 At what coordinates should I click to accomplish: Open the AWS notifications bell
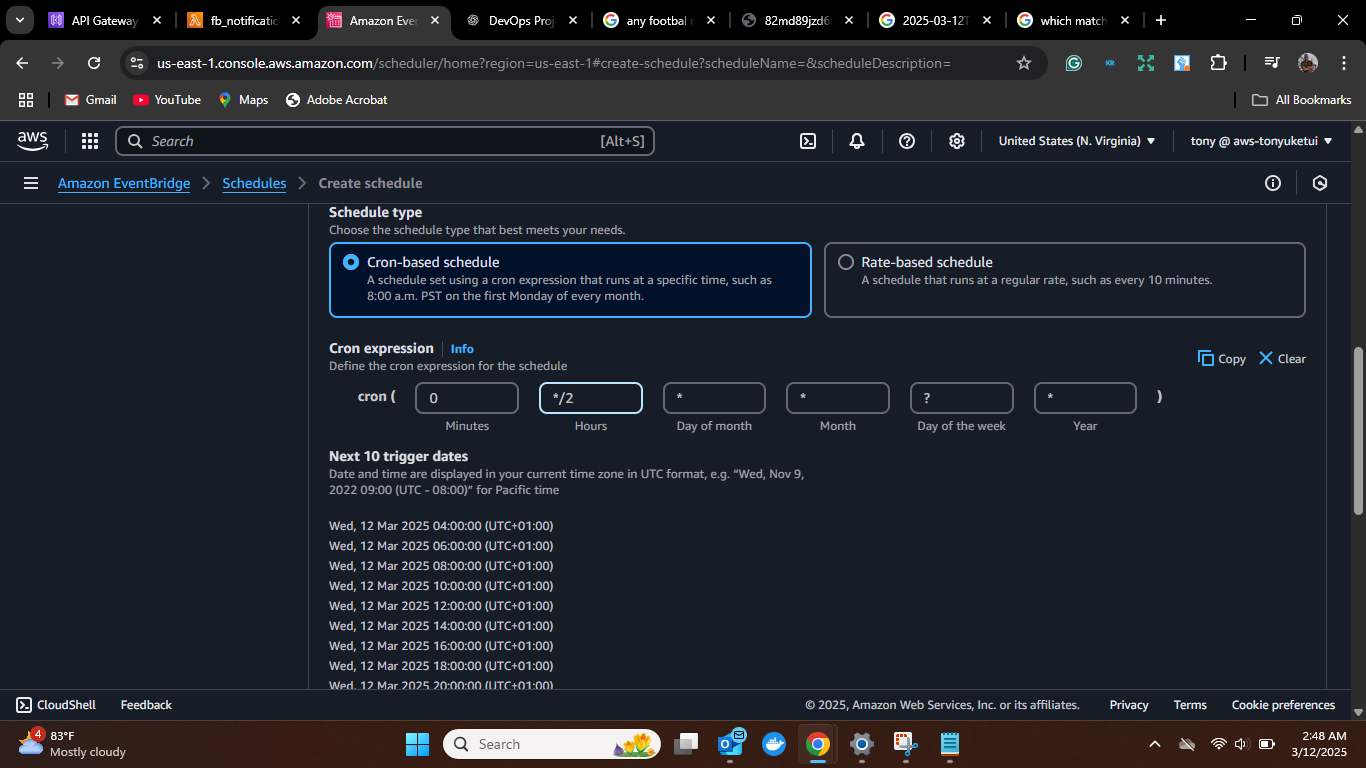tap(857, 141)
